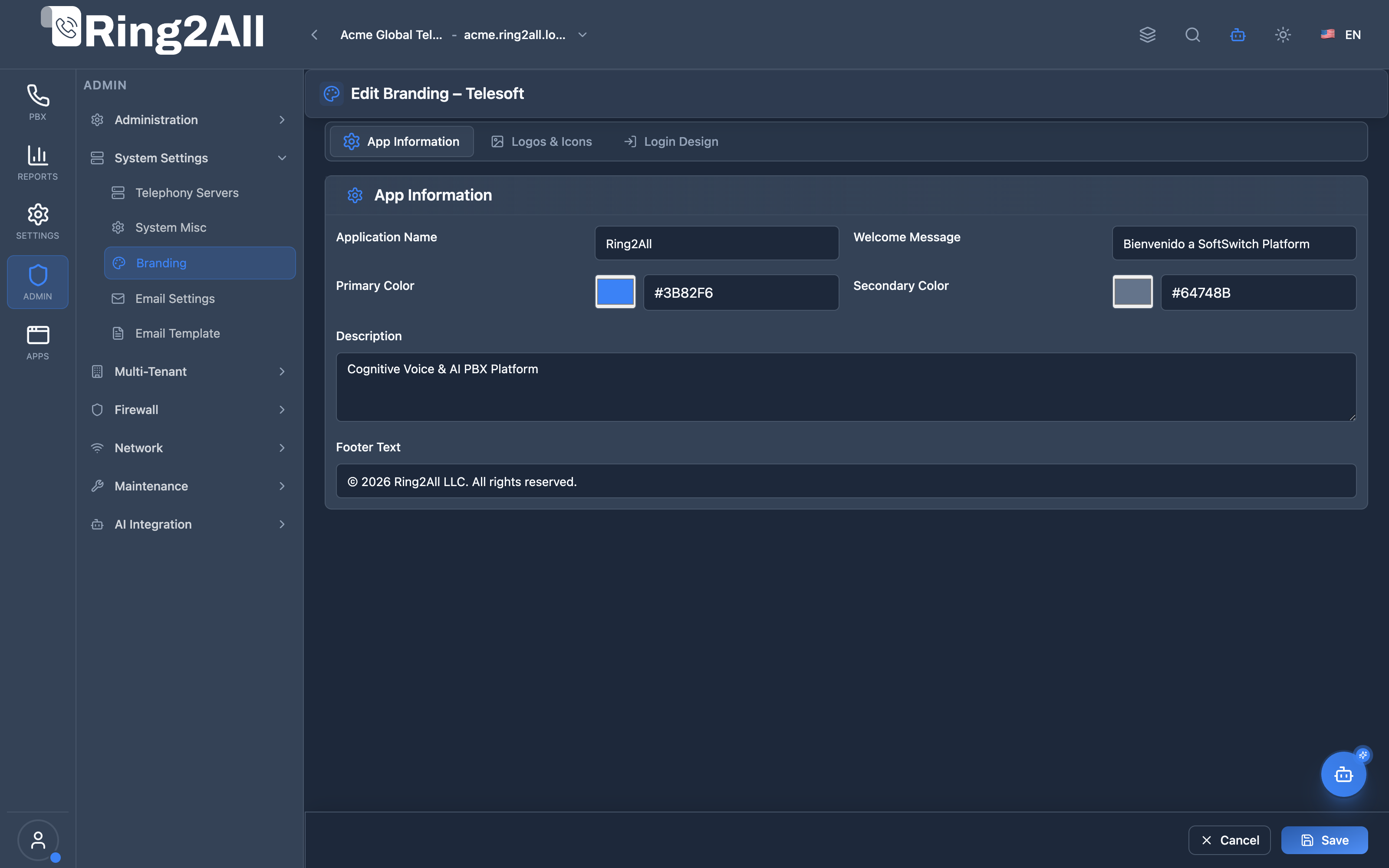Switch to the Login Design tab
Image resolution: width=1389 pixels, height=868 pixels.
pos(671,141)
